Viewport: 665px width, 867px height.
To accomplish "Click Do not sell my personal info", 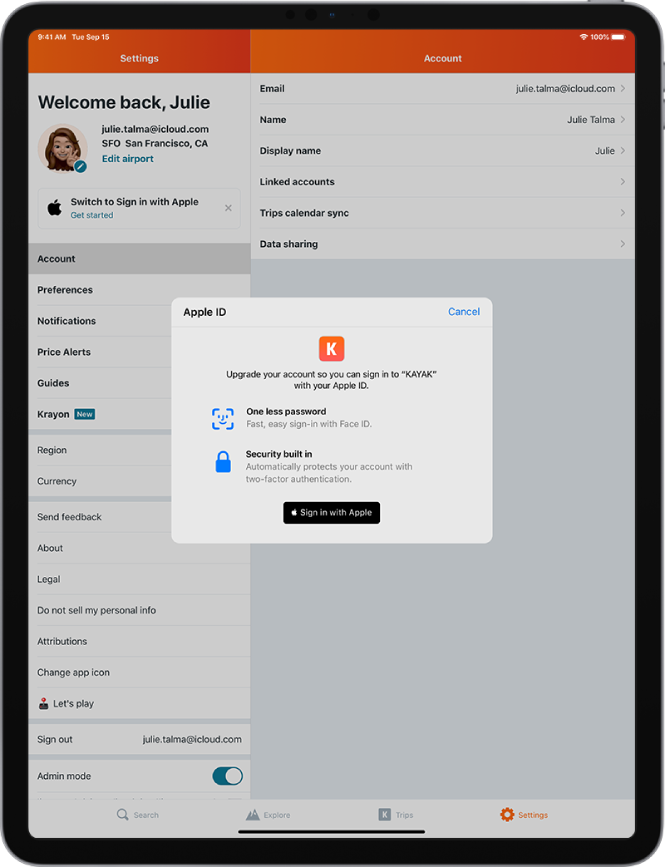I will 139,610.
